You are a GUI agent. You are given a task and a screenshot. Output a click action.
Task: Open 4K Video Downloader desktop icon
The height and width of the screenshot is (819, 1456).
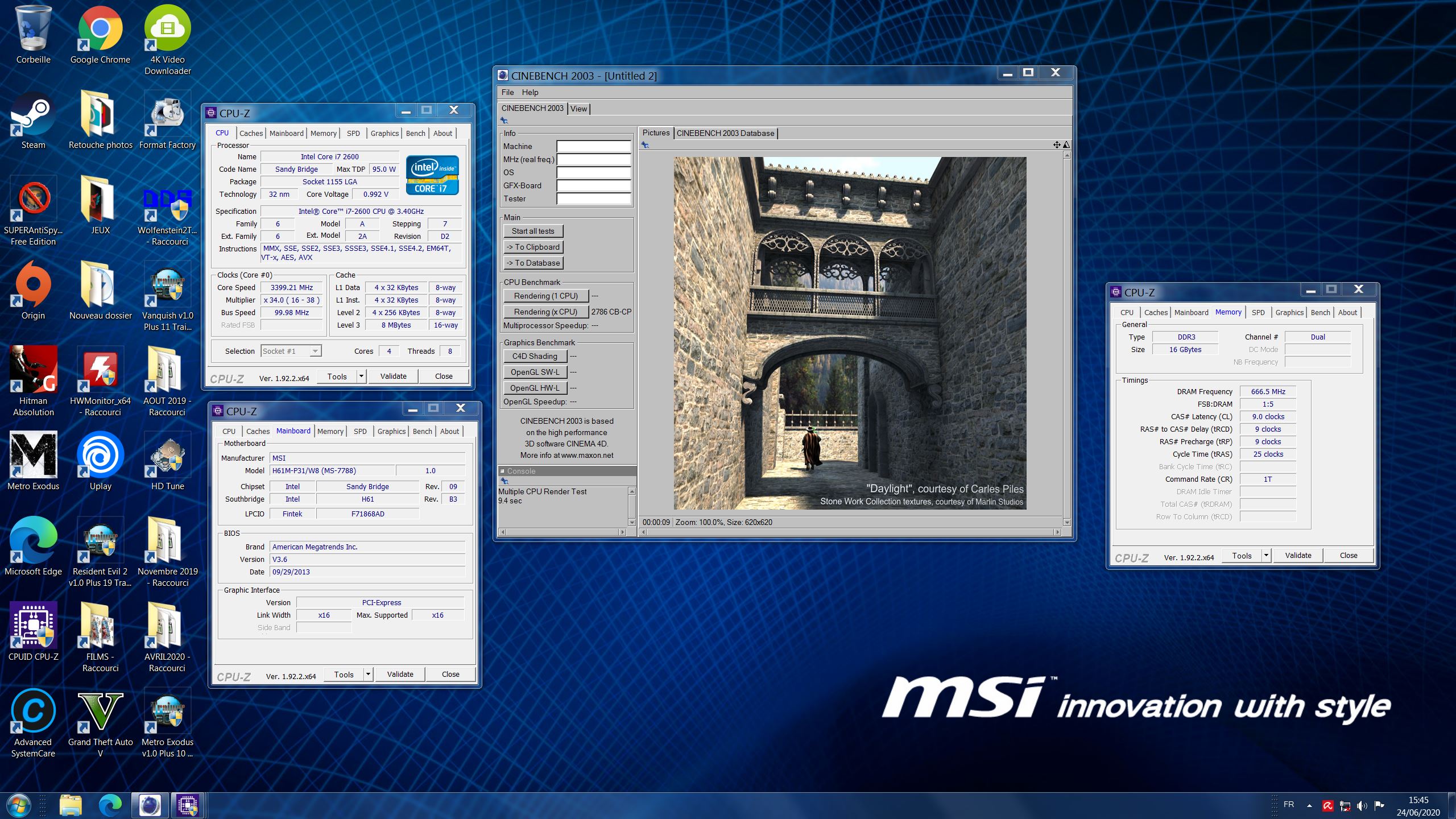click(x=167, y=40)
